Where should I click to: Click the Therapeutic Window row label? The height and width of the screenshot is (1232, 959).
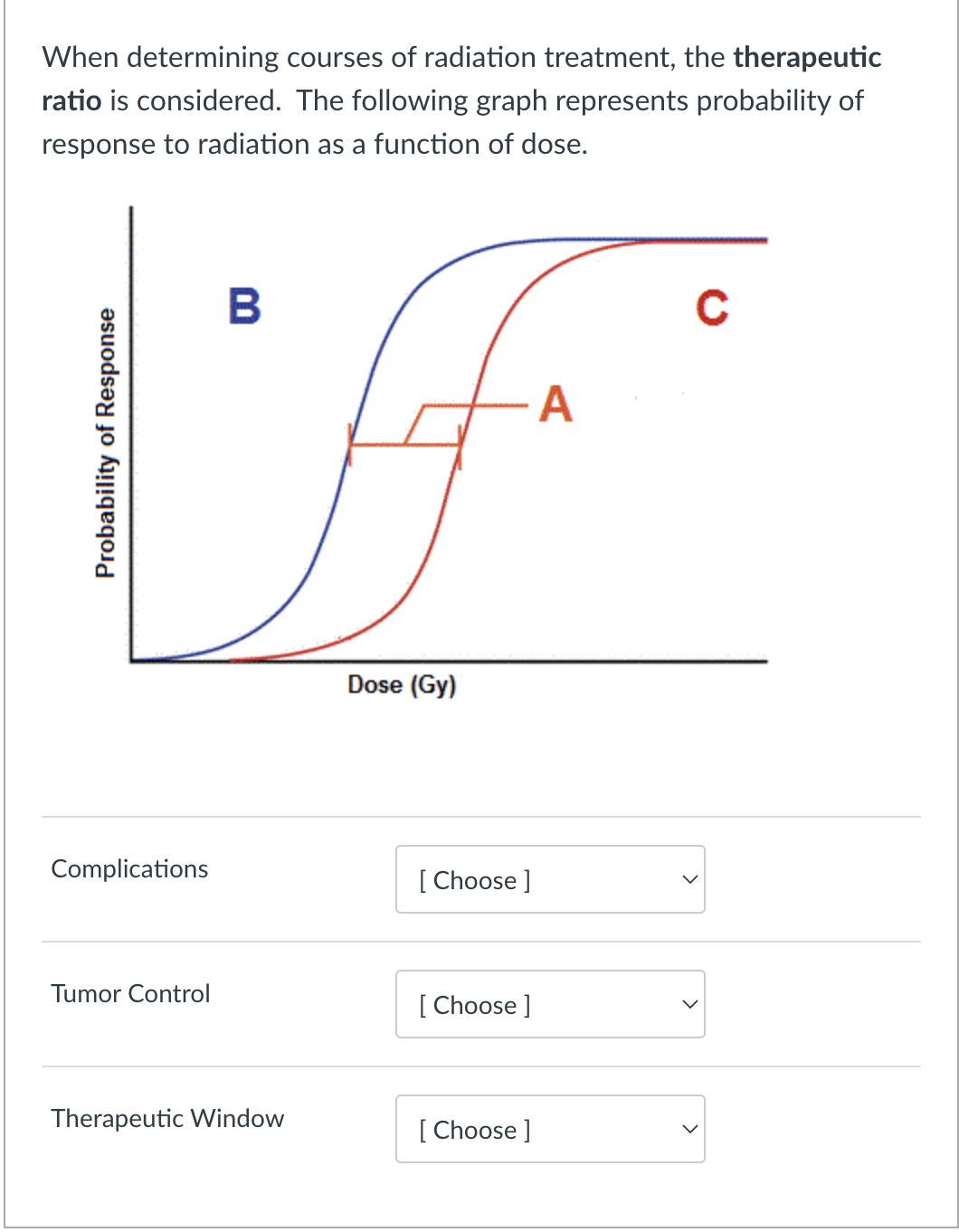coord(166,1118)
